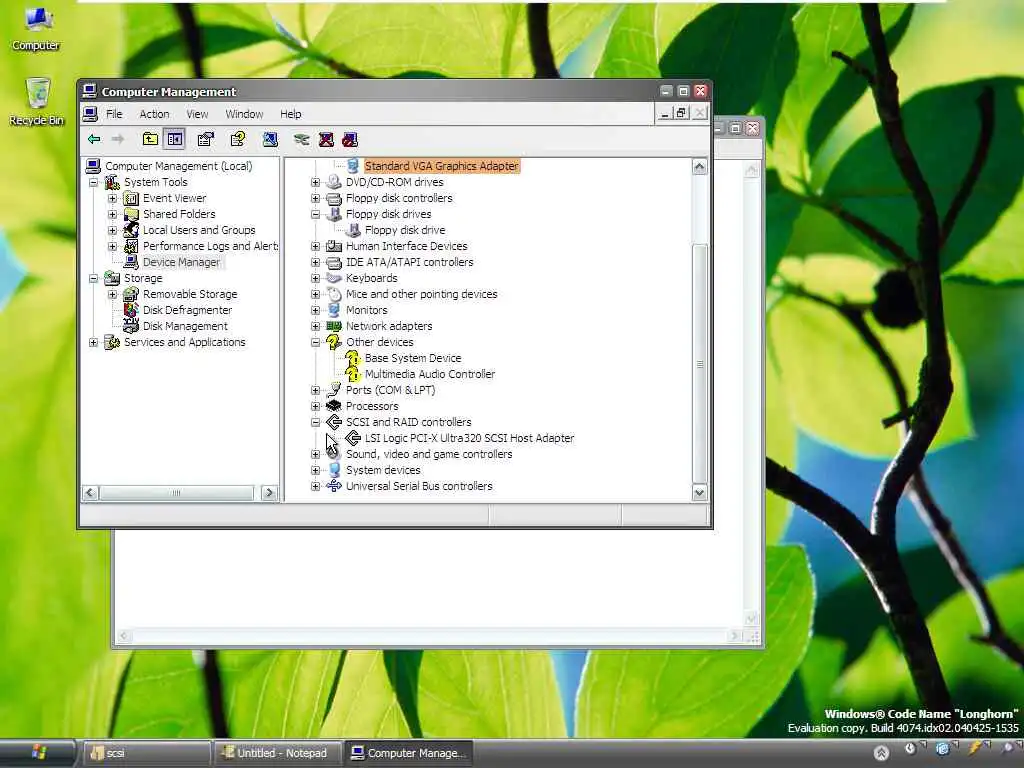Select the Base System Device entry
This screenshot has width=1024, height=768.
pyautogui.click(x=413, y=358)
